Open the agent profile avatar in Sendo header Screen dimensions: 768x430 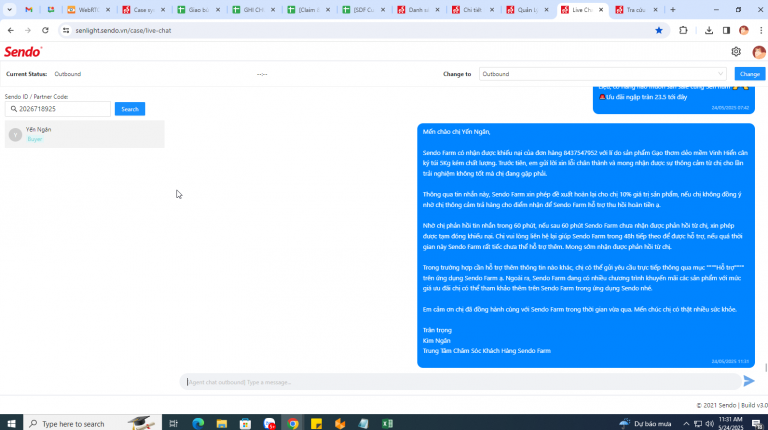tap(759, 52)
